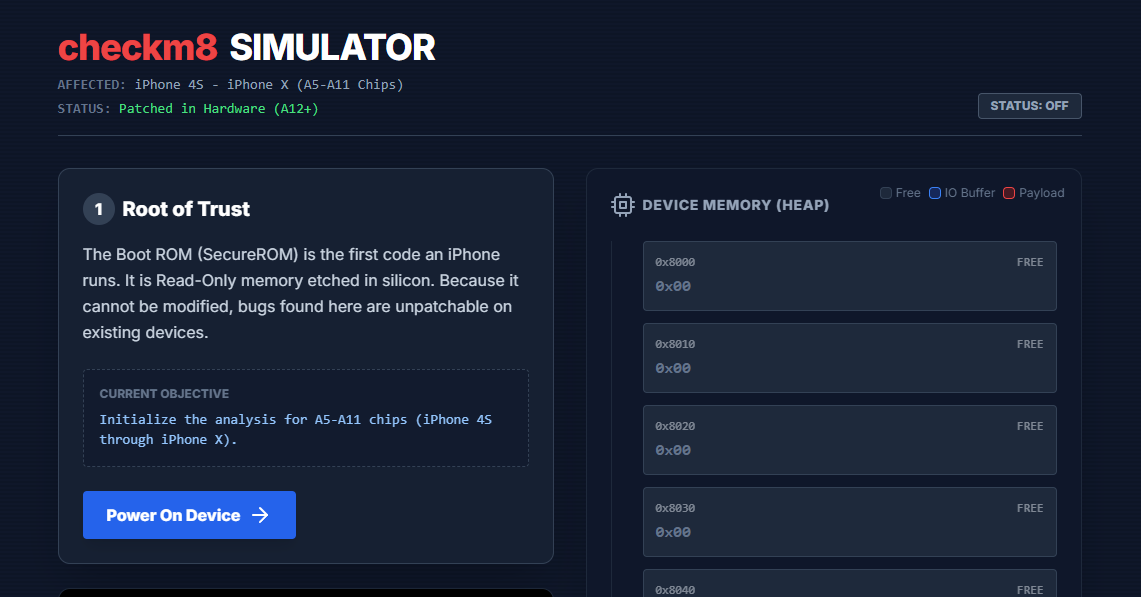The width and height of the screenshot is (1141, 597).
Task: Select memory block at address 0x8010
Action: 849,358
